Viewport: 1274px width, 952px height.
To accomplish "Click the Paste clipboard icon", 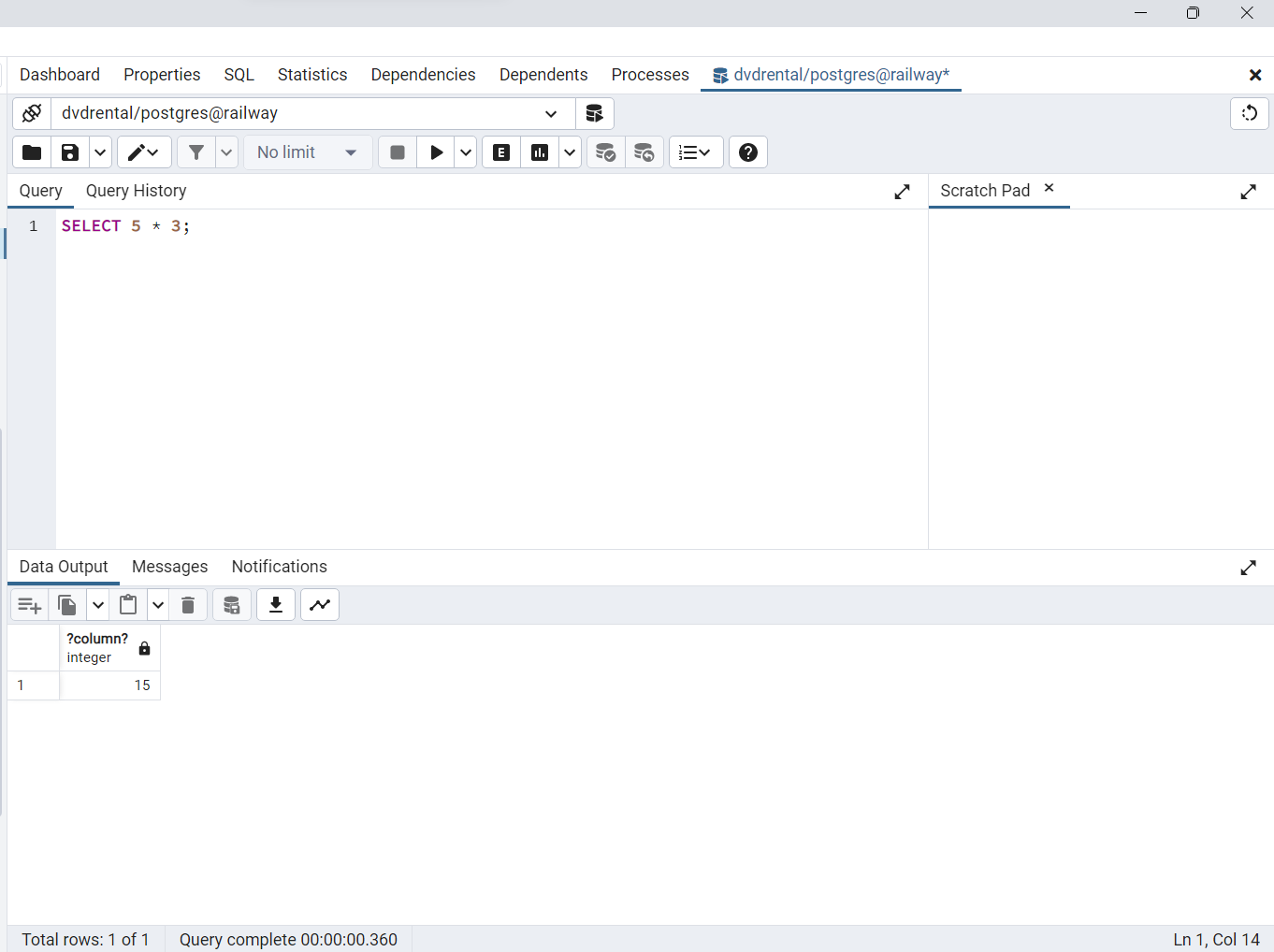I will point(128,605).
